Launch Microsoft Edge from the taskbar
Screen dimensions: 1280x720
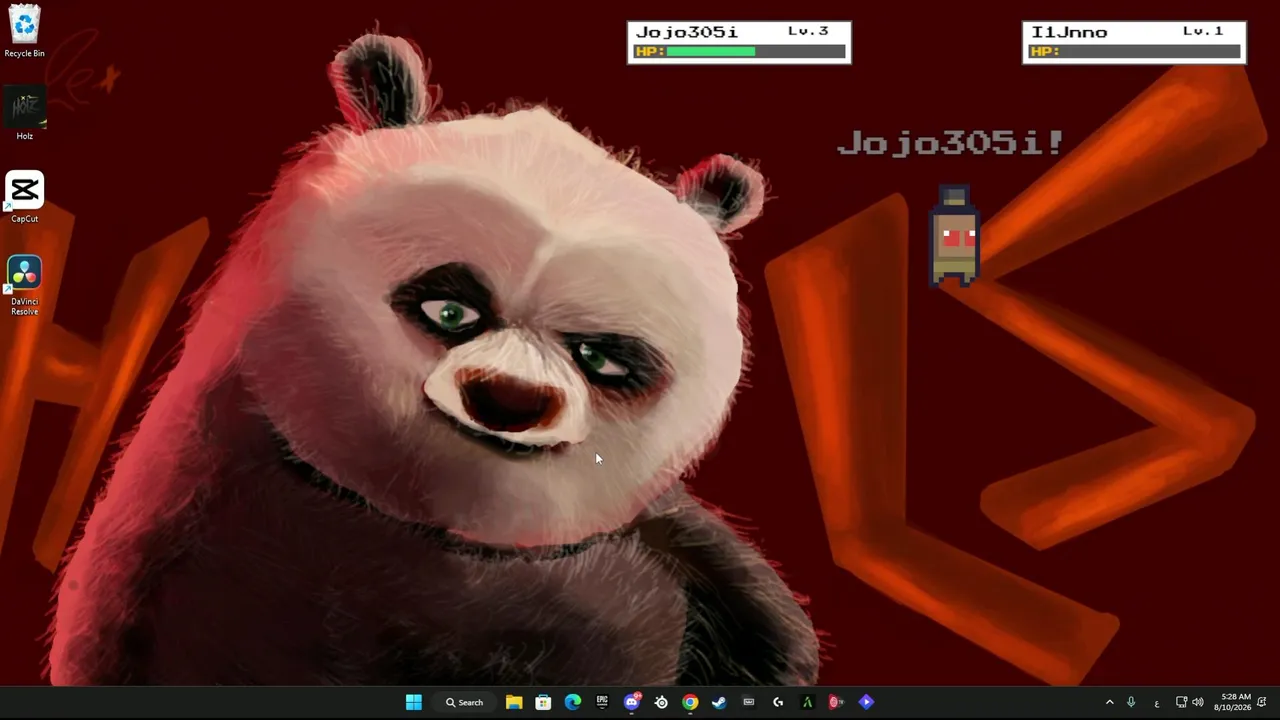[x=572, y=702]
